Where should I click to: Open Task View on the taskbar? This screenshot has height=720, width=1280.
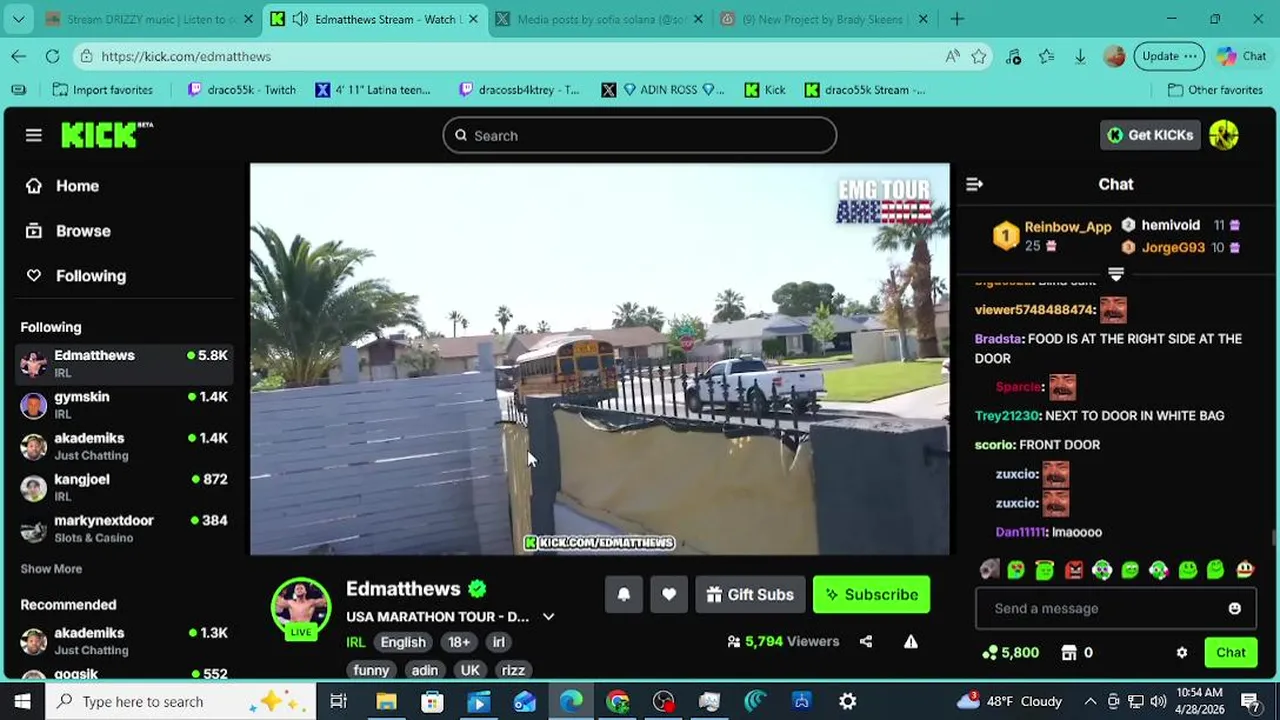[x=338, y=701]
